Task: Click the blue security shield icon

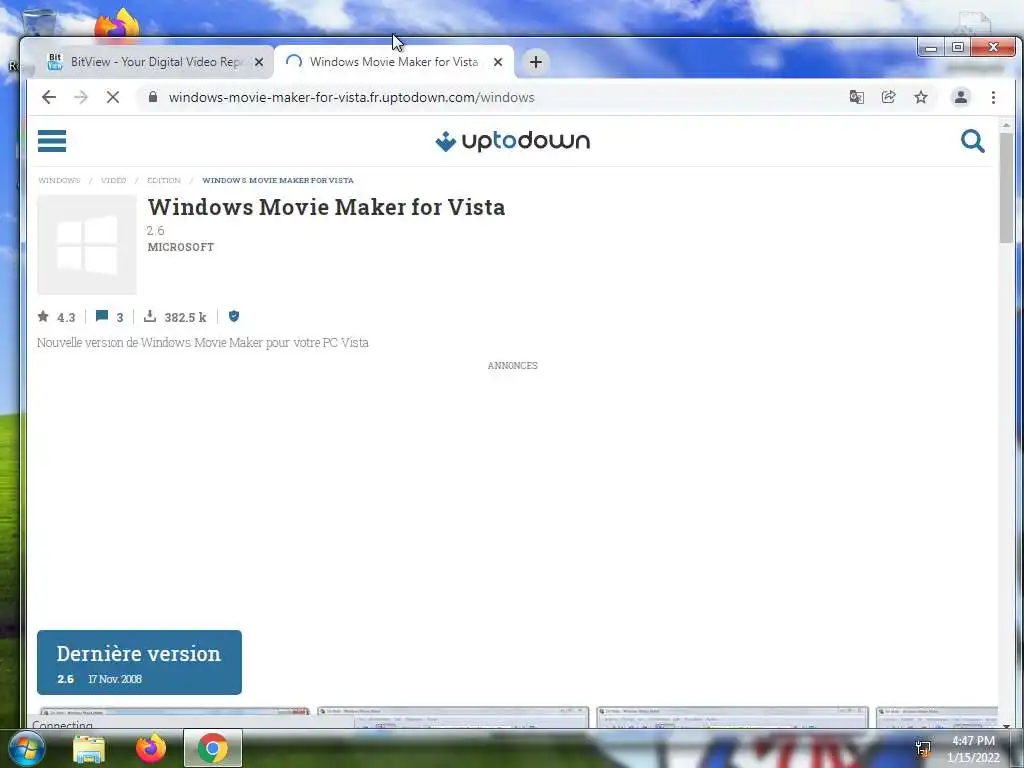Action: 234,316
